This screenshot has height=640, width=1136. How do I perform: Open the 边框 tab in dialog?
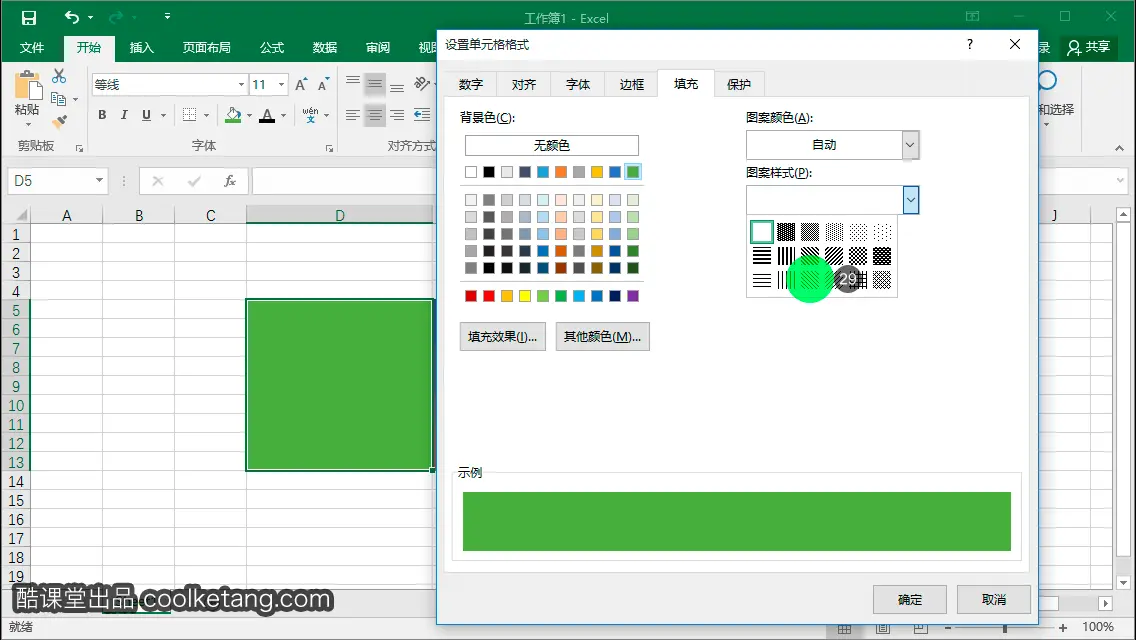click(x=631, y=85)
